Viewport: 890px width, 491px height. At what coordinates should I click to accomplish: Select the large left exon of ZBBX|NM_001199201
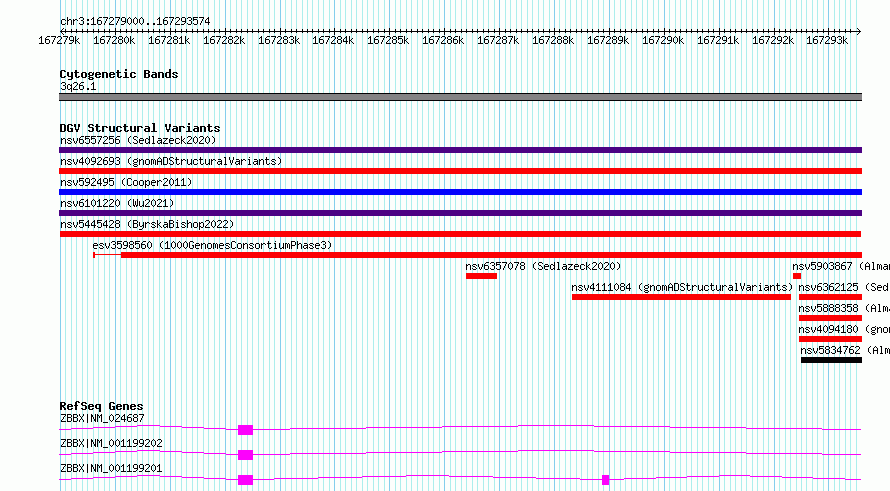245,480
